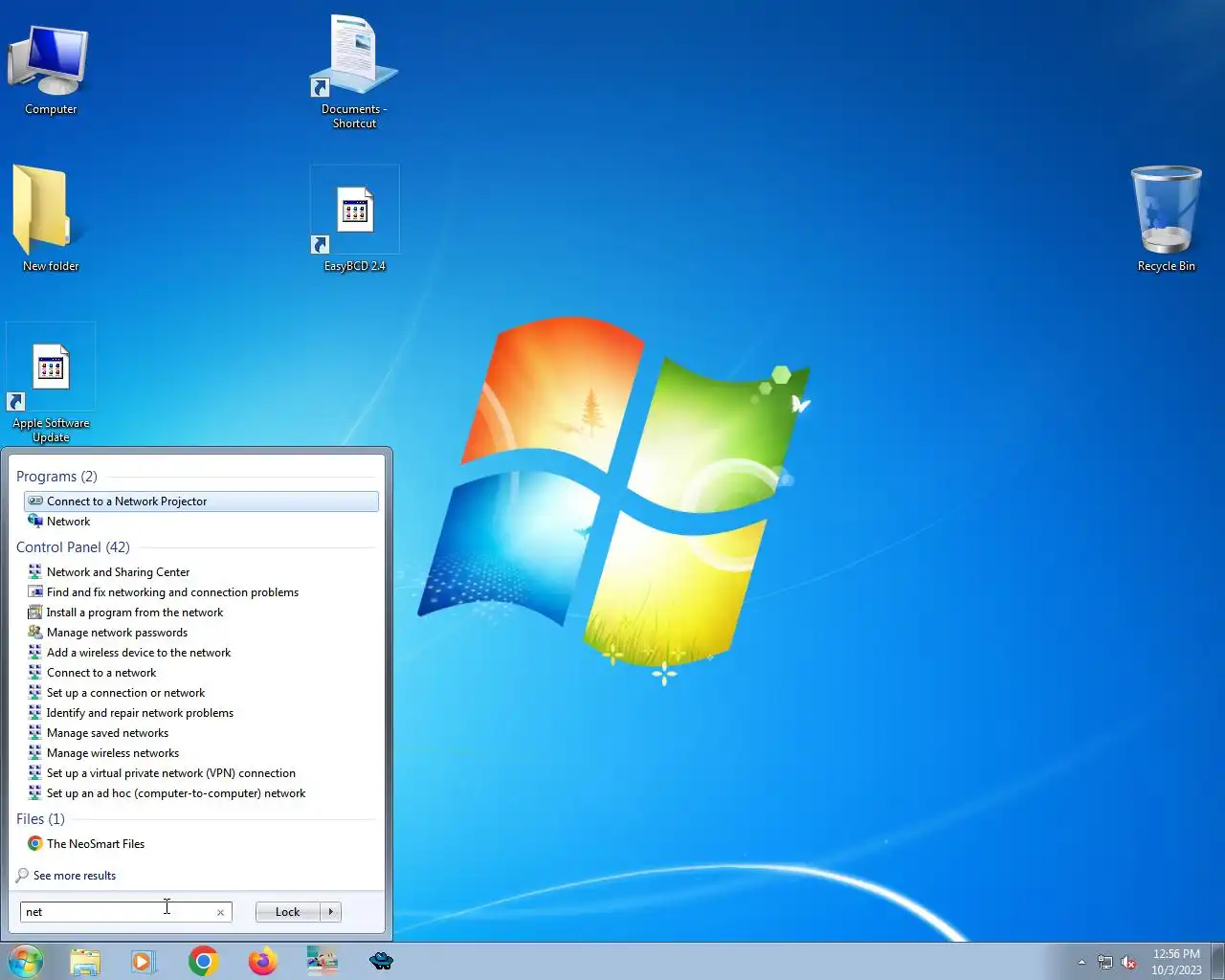Click the Chrome icon beside The NeoSmart Files
Image resolution: width=1225 pixels, height=980 pixels.
pyautogui.click(x=35, y=844)
